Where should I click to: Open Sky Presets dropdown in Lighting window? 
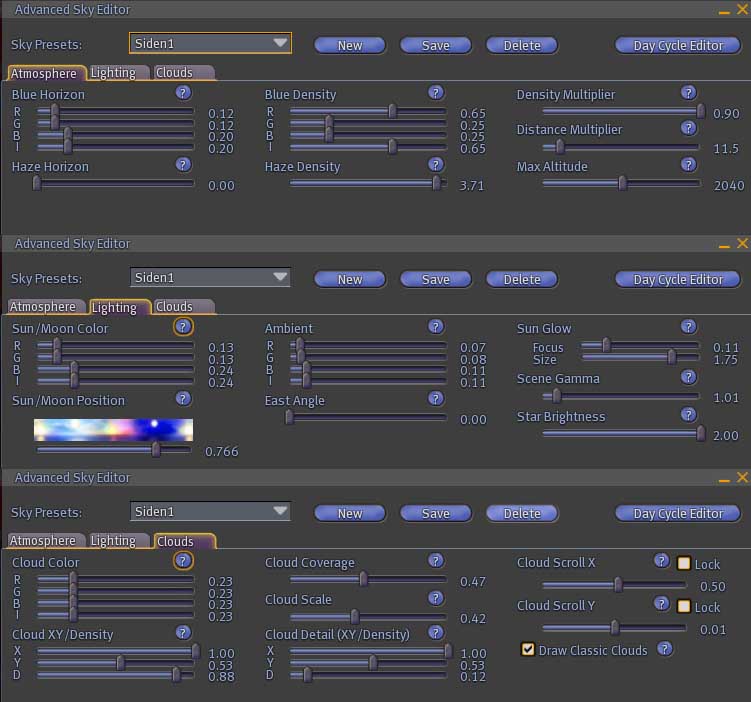coord(210,277)
